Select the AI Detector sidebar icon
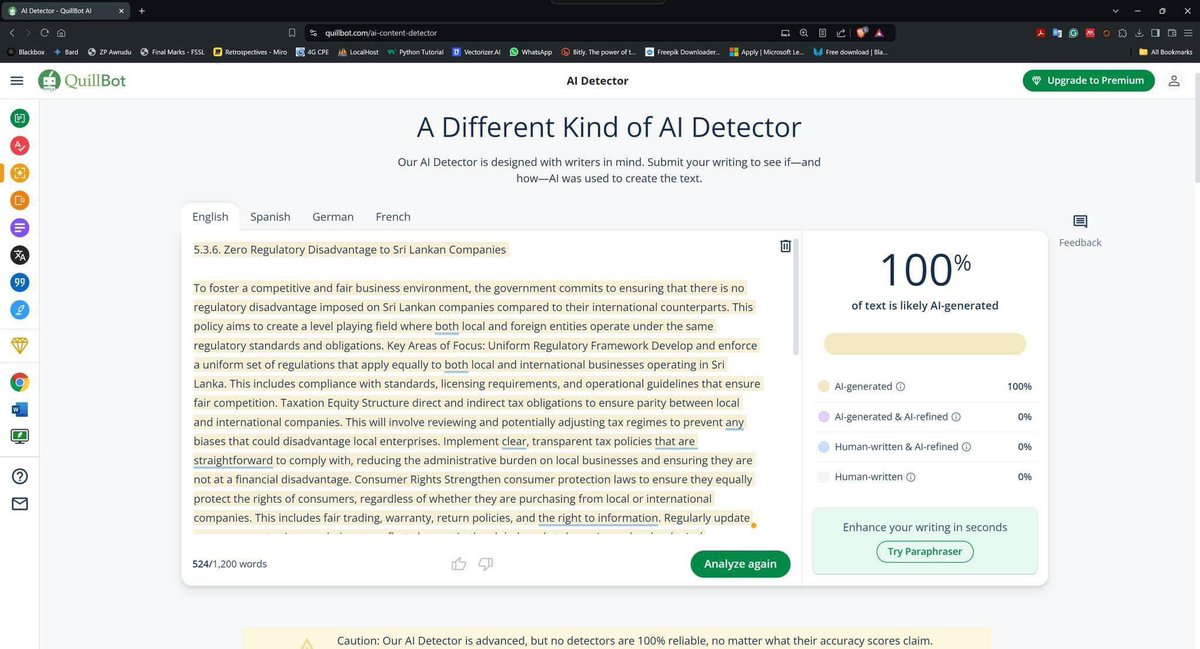Screen dimensions: 1200x649 tap(20, 173)
